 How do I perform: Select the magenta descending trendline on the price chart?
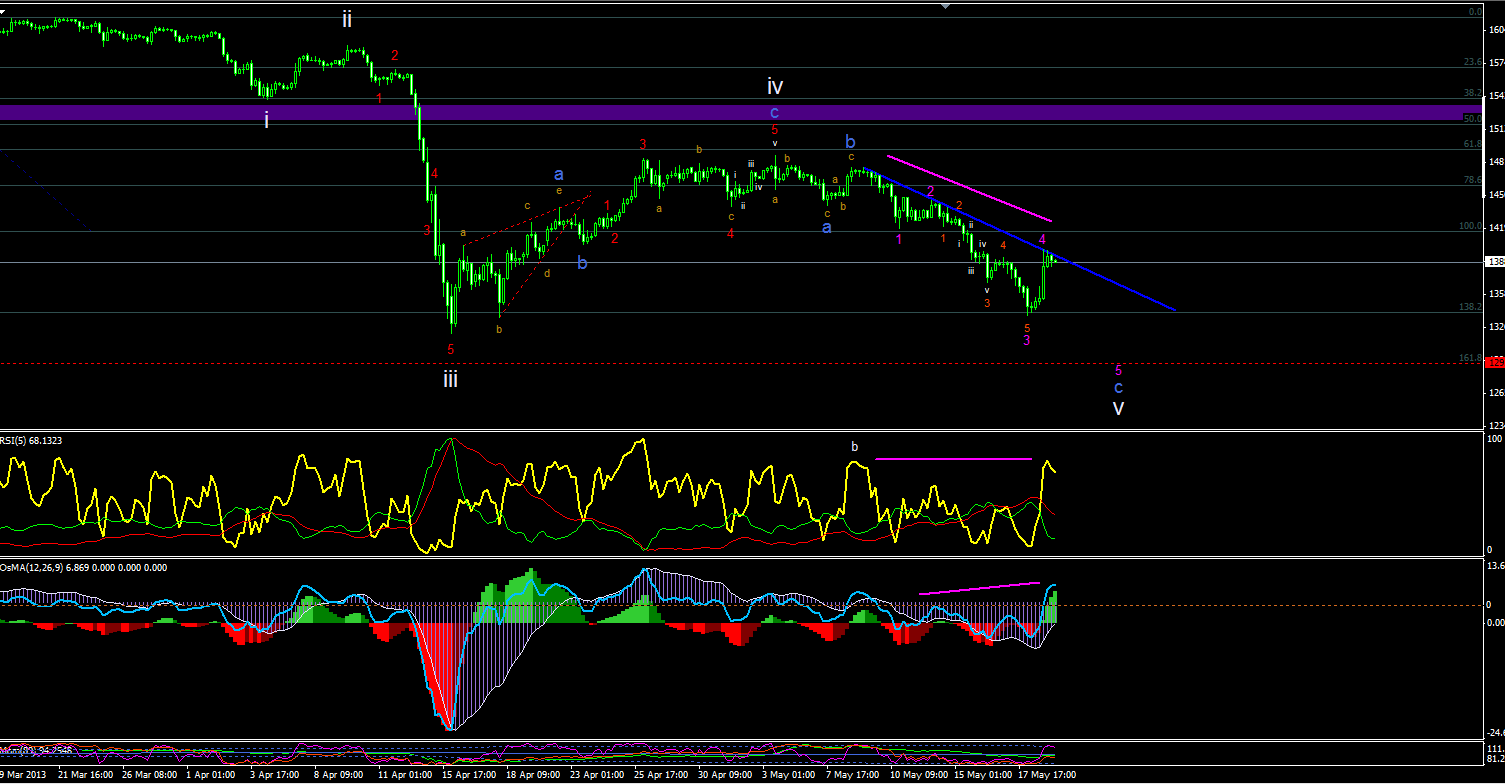(x=969, y=189)
